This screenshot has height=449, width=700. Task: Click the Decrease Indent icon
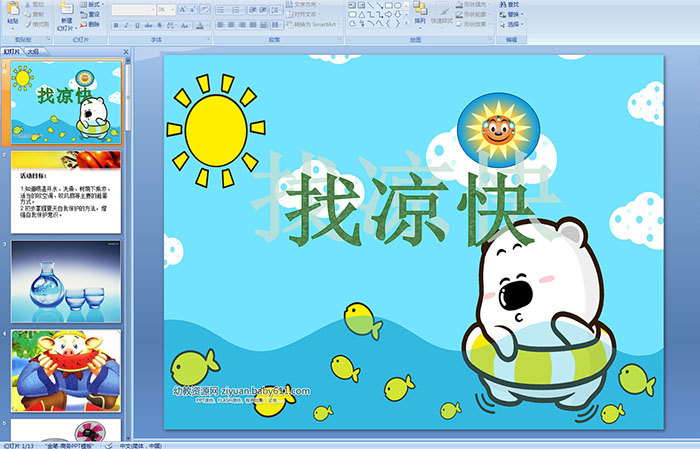252,10
